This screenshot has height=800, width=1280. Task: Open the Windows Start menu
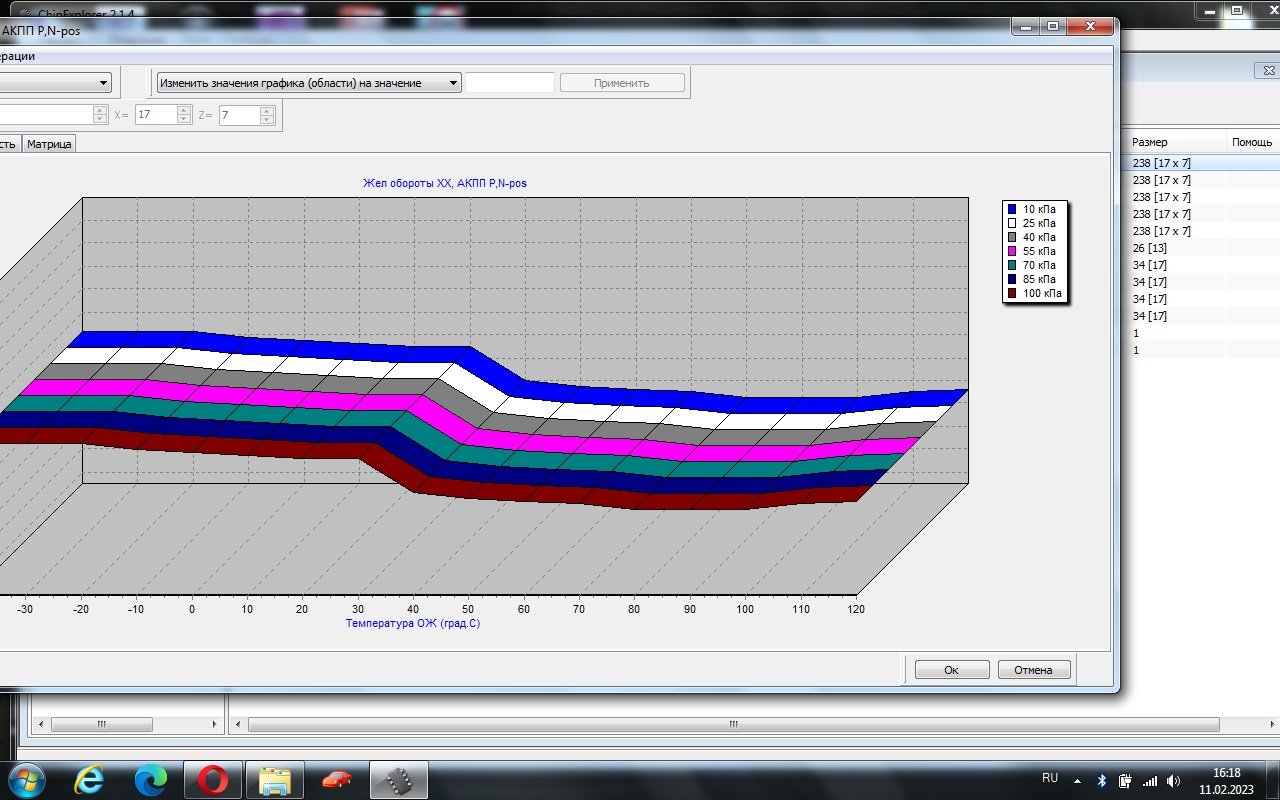[x=25, y=779]
